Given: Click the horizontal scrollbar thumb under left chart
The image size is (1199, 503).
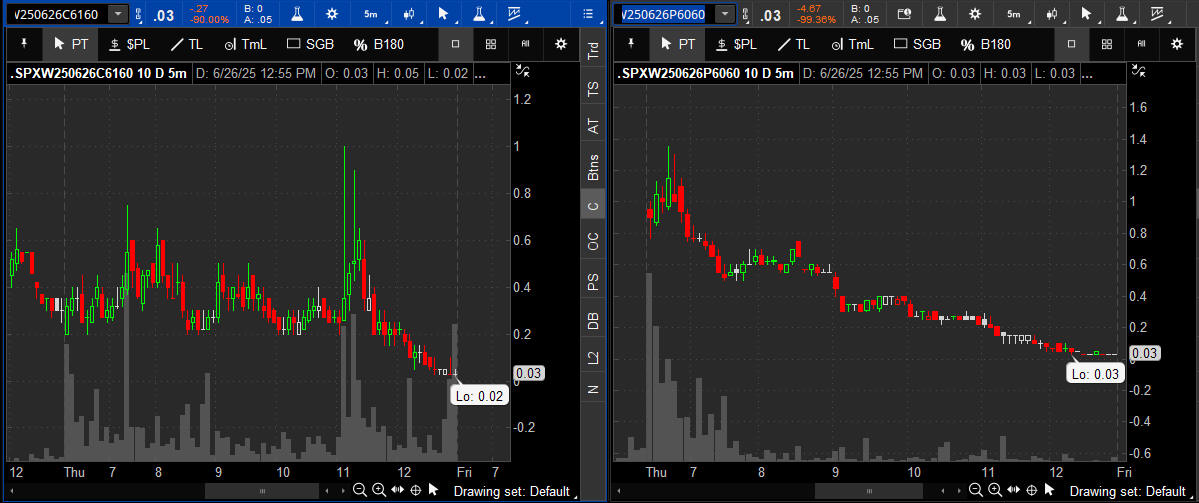Looking at the screenshot, I should (x=262, y=491).
